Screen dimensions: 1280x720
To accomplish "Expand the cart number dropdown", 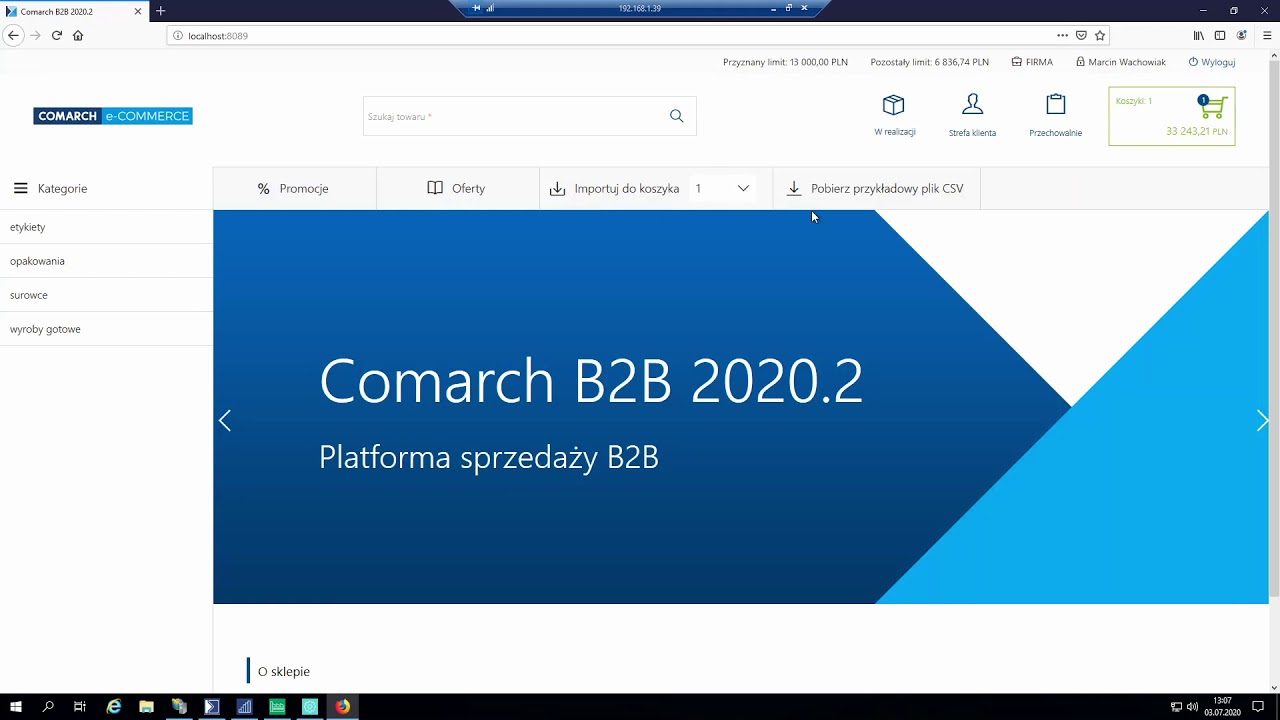I will click(x=723, y=188).
